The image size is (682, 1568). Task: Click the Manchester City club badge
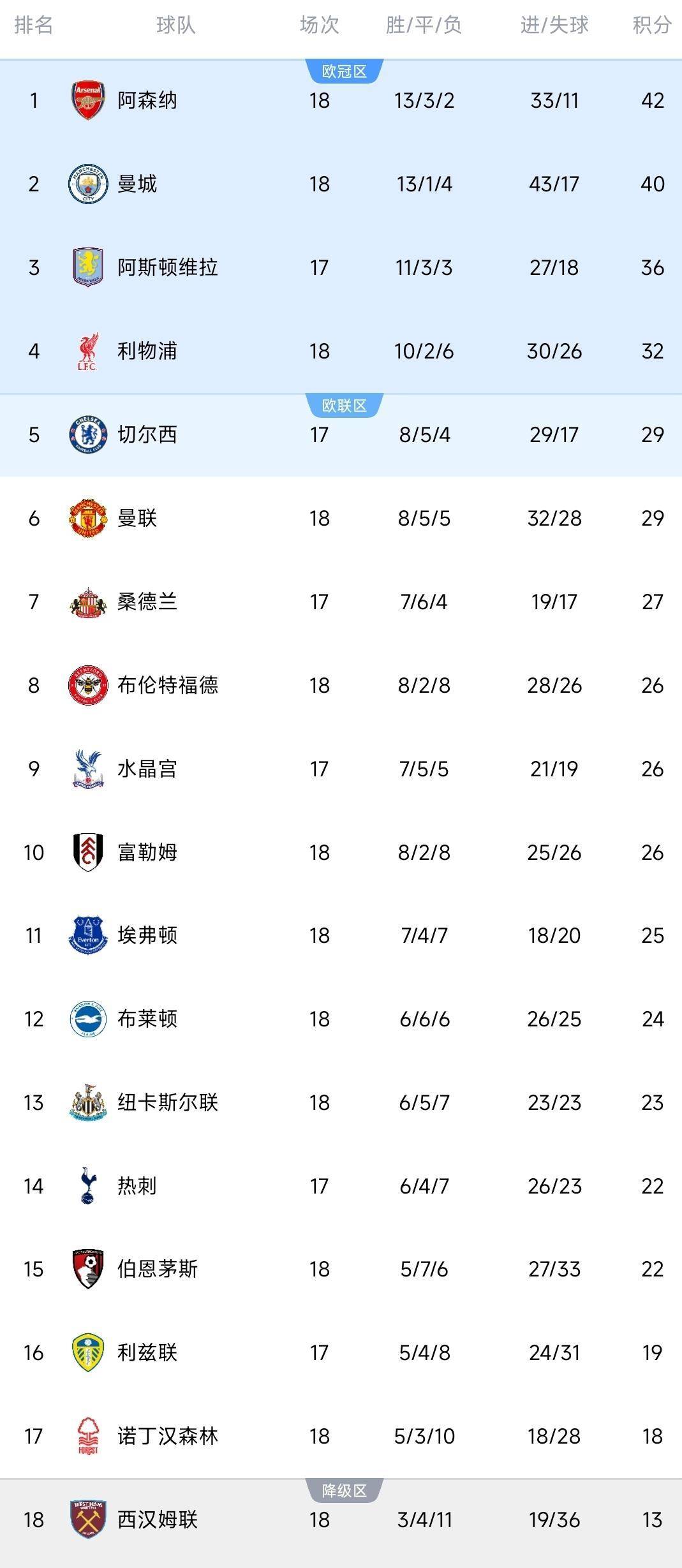tap(89, 184)
